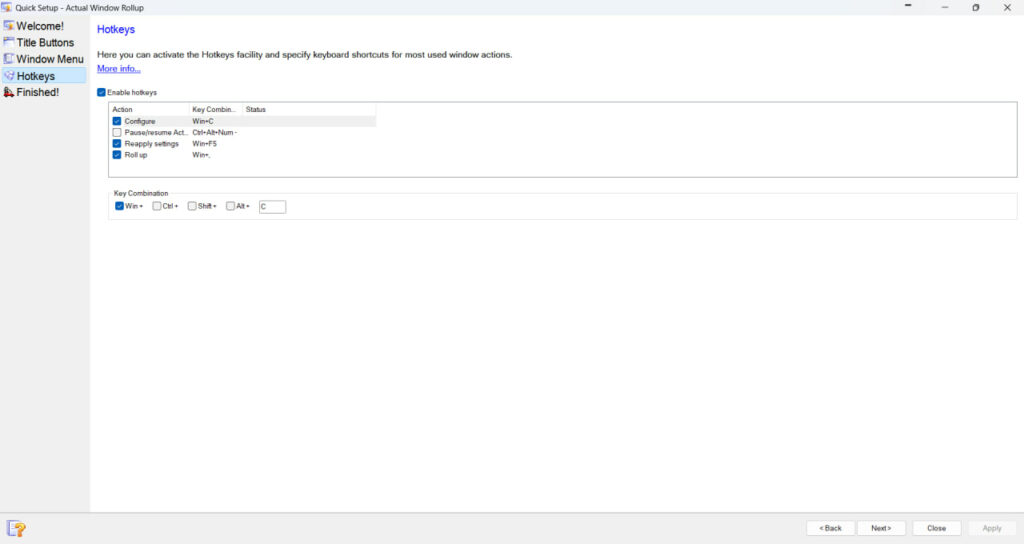Close the Quick Setup window using X
The width and height of the screenshot is (1024, 544).
tap(1007, 7)
